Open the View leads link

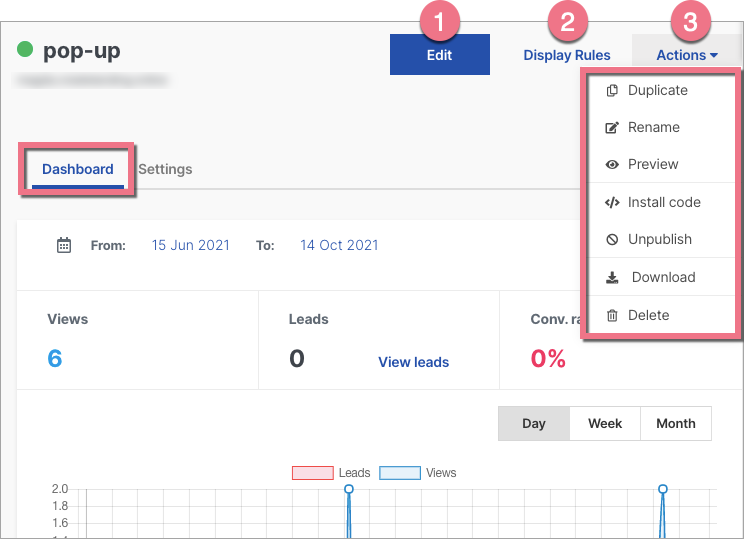click(x=413, y=362)
